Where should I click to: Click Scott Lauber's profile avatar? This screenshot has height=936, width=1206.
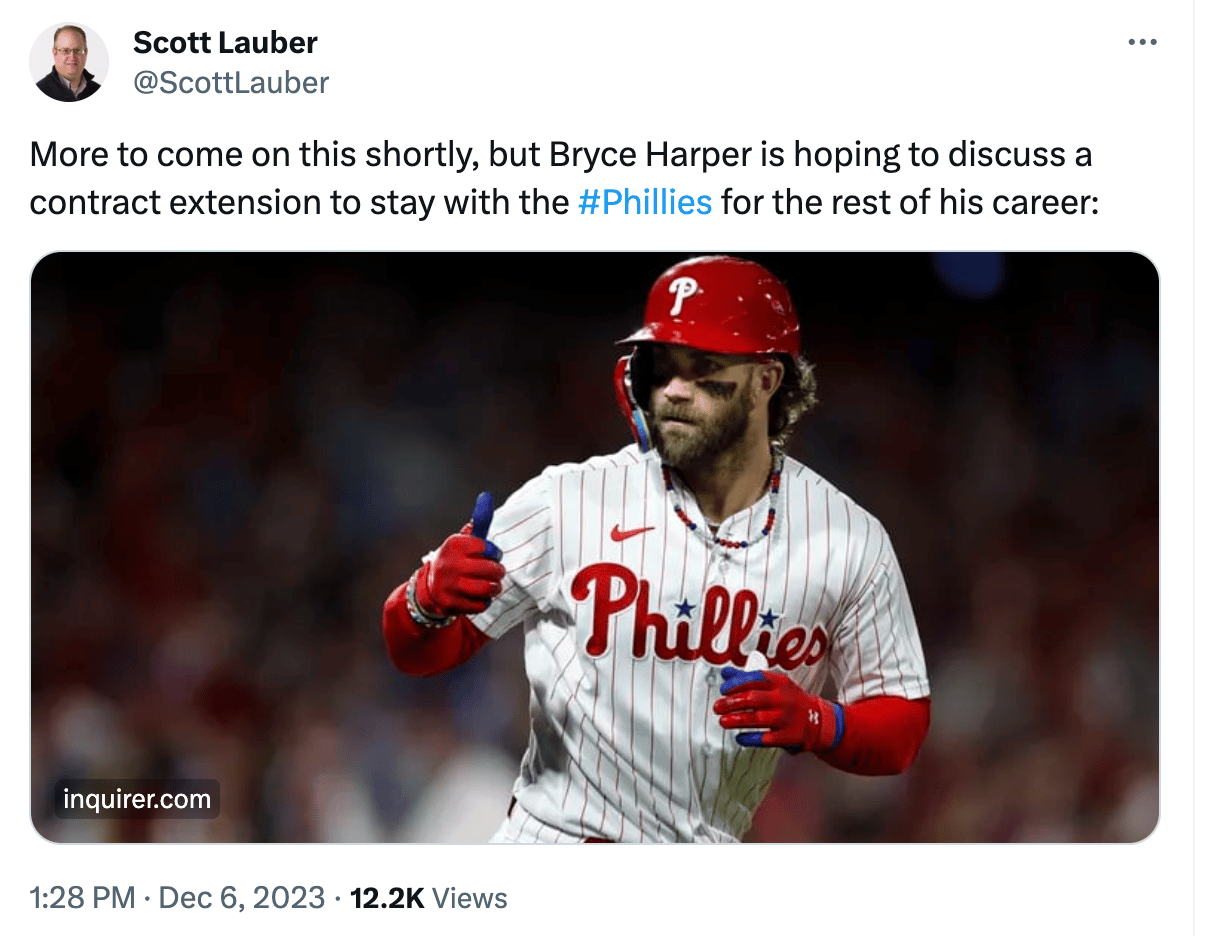pos(68,62)
